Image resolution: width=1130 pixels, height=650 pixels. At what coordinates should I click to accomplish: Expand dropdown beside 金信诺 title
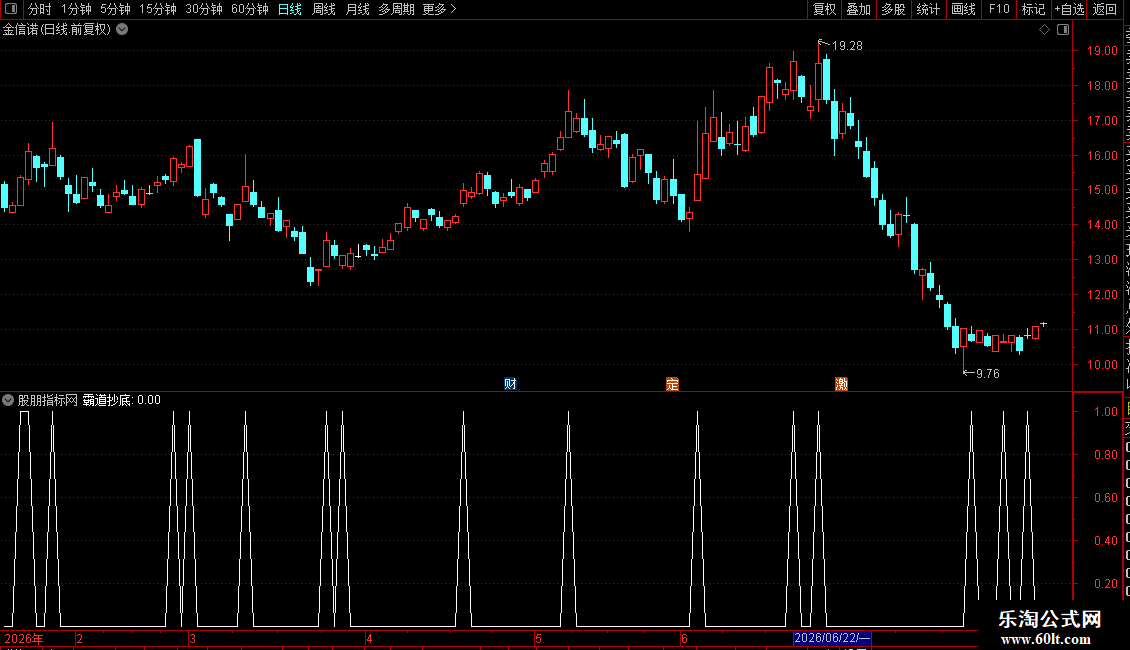click(123, 30)
